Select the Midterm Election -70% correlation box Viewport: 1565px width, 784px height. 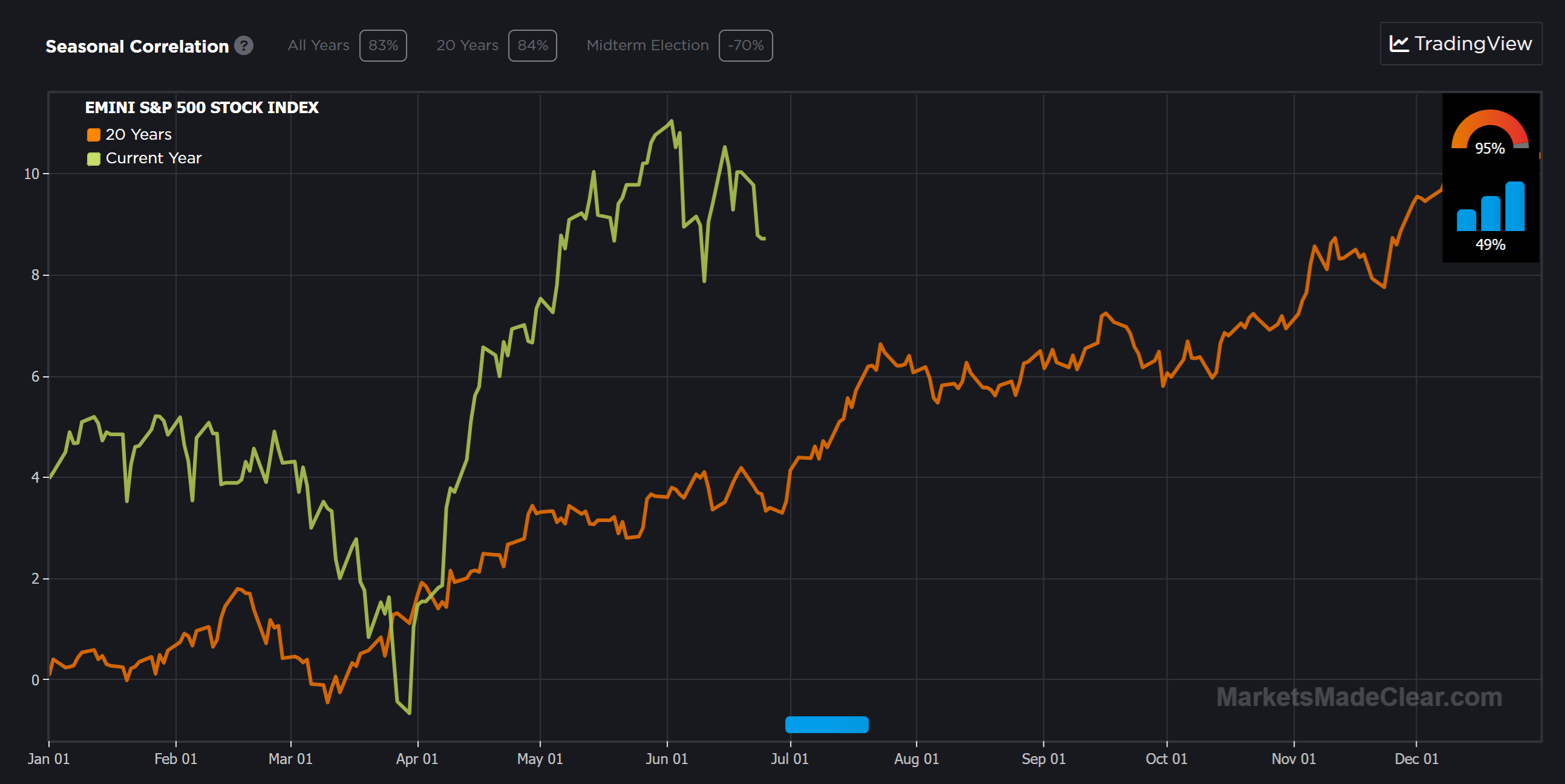pos(745,45)
